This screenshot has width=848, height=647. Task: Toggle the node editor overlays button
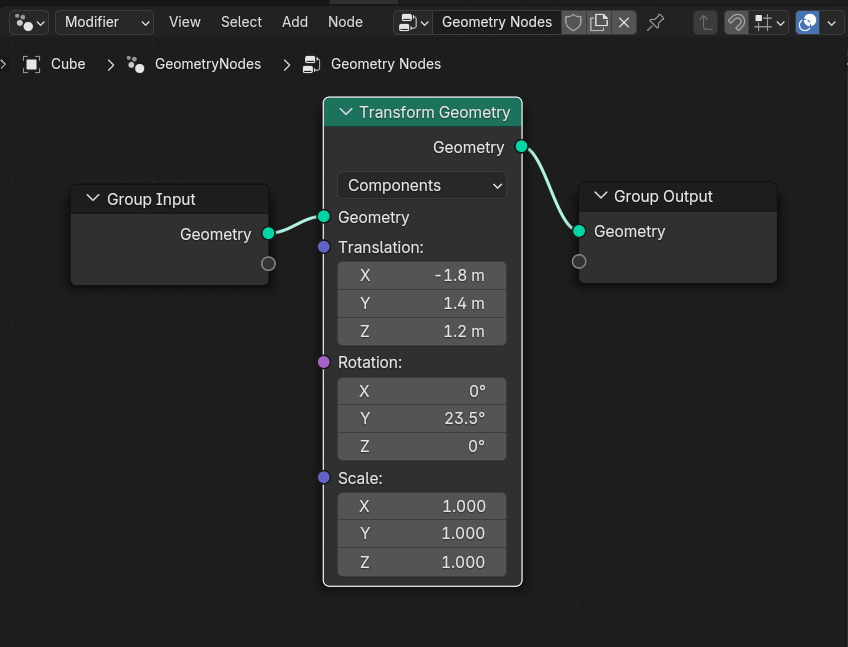click(807, 23)
